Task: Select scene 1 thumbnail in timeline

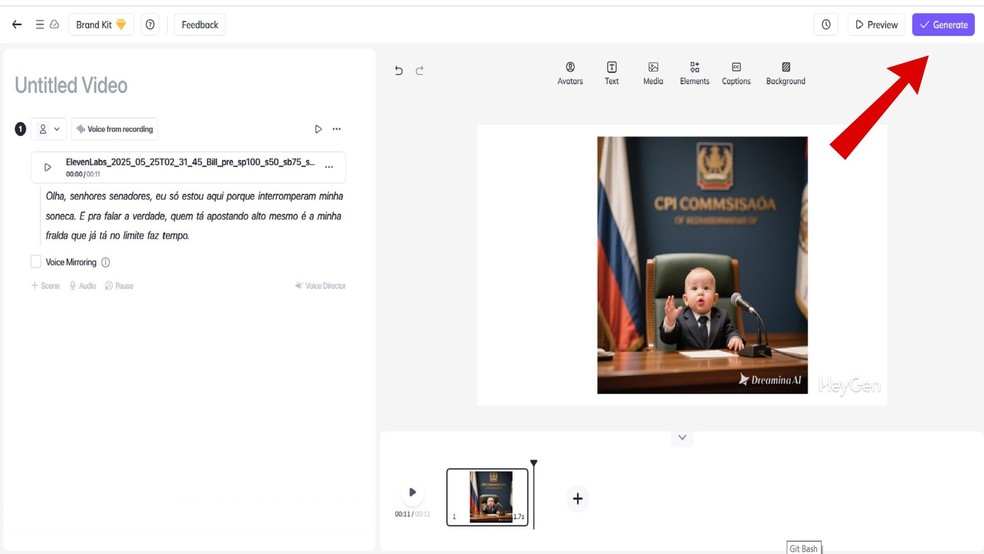Action: 488,497
